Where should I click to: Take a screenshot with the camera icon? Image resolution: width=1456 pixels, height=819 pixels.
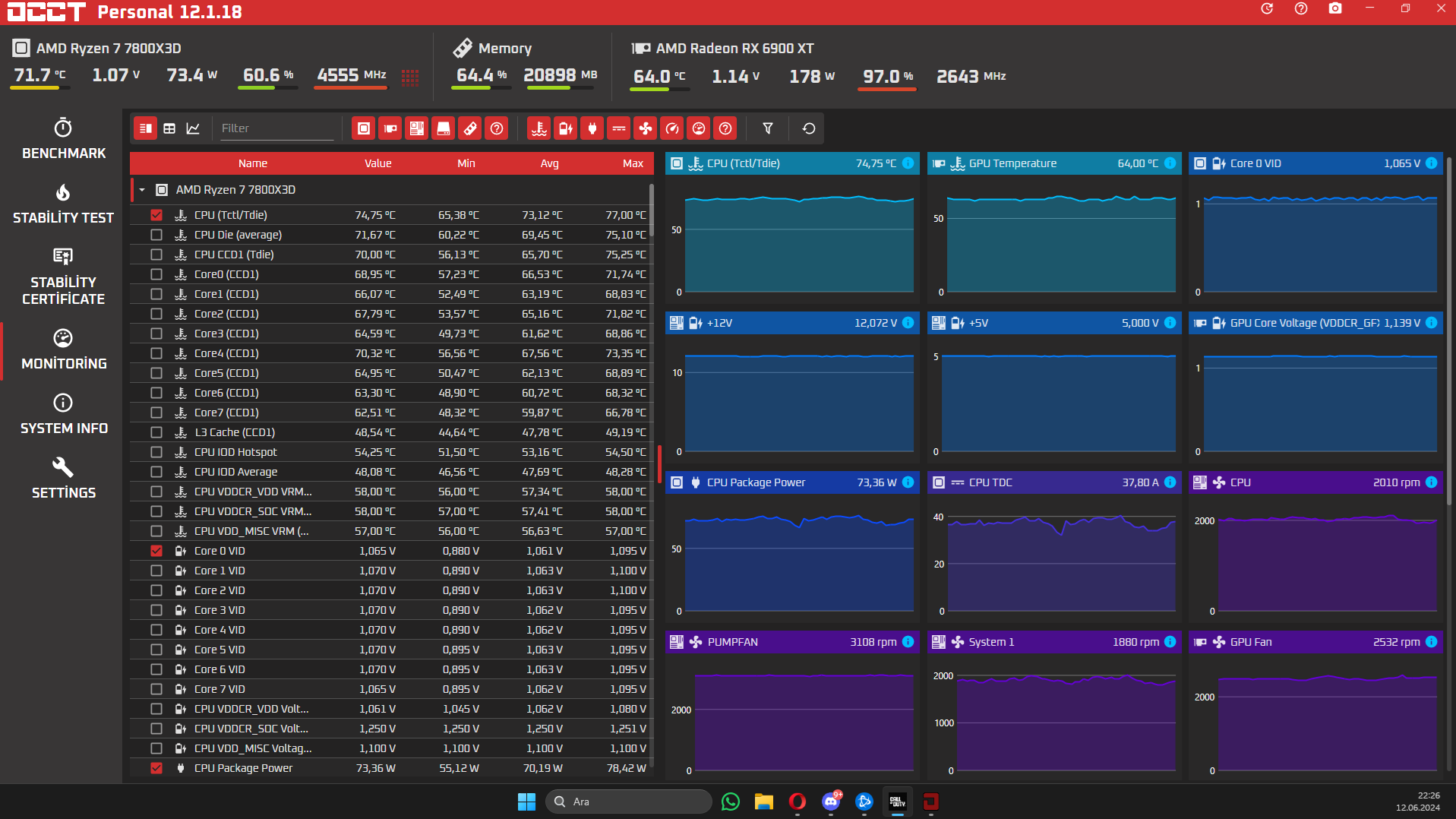click(x=1335, y=9)
